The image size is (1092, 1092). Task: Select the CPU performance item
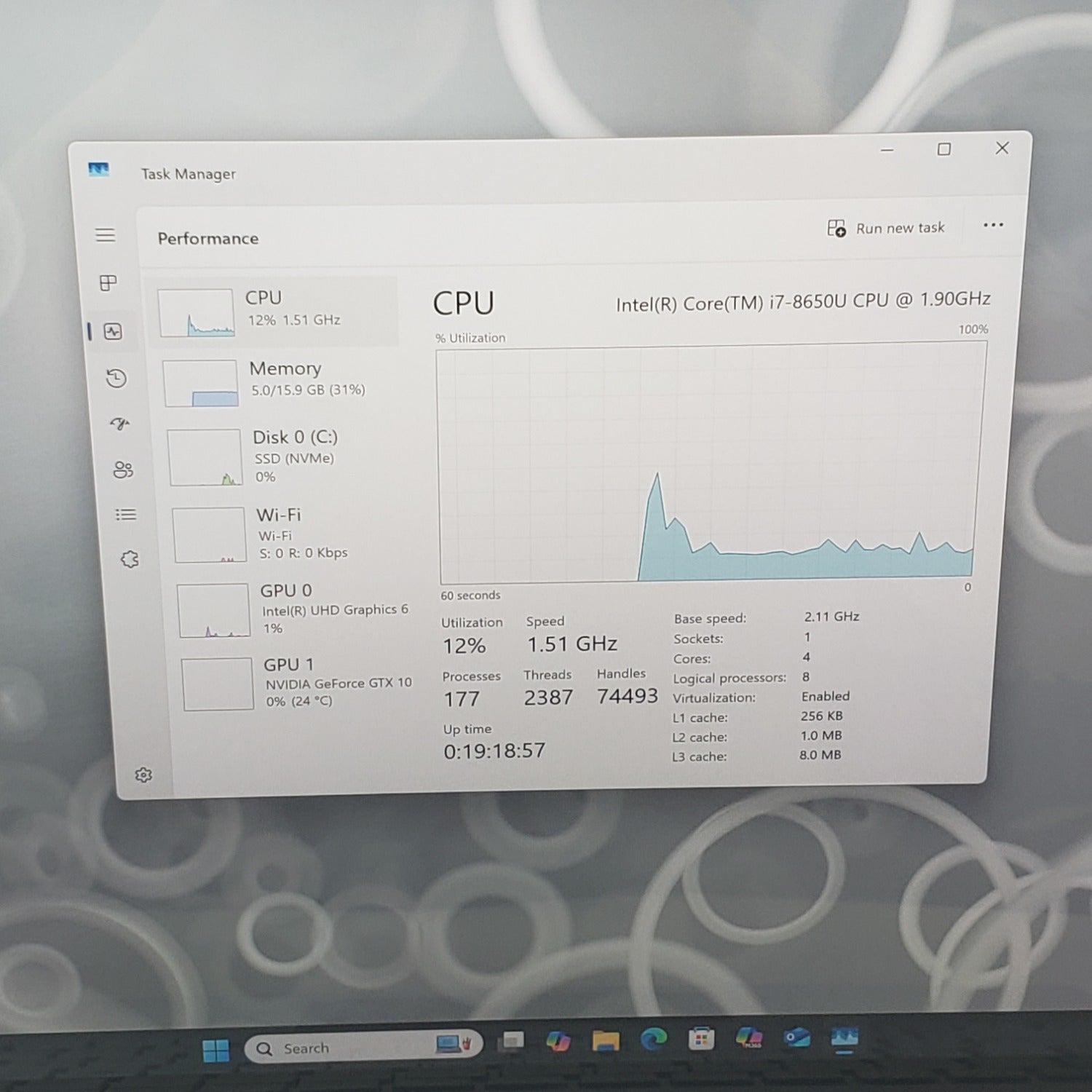[277, 311]
